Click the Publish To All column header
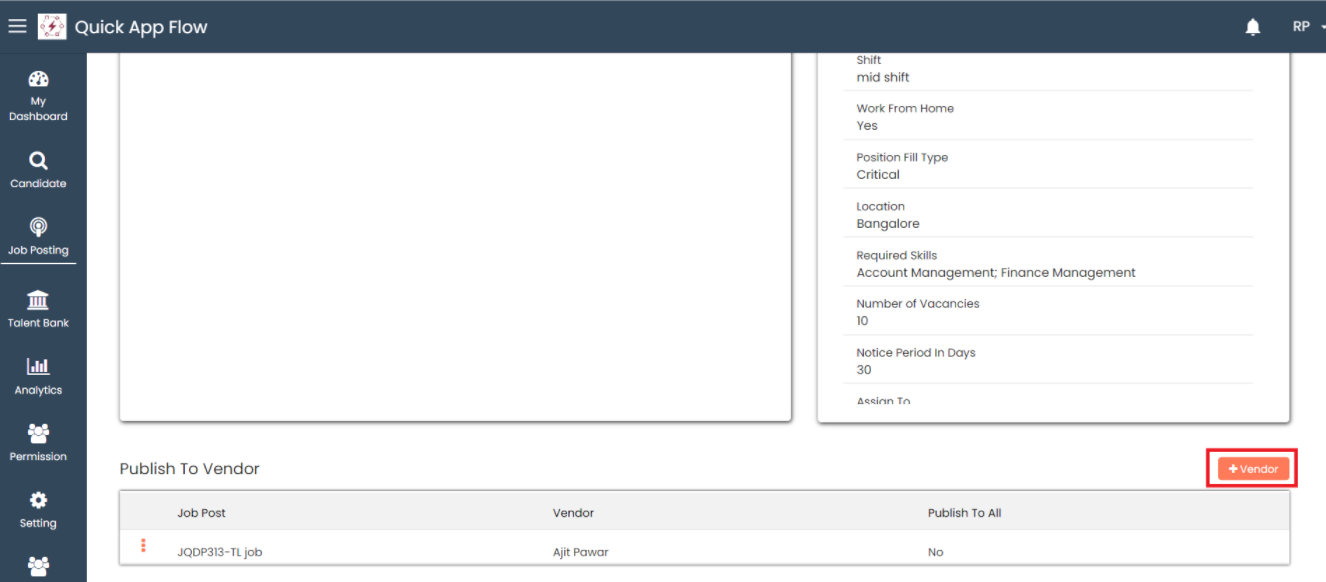 tap(964, 513)
